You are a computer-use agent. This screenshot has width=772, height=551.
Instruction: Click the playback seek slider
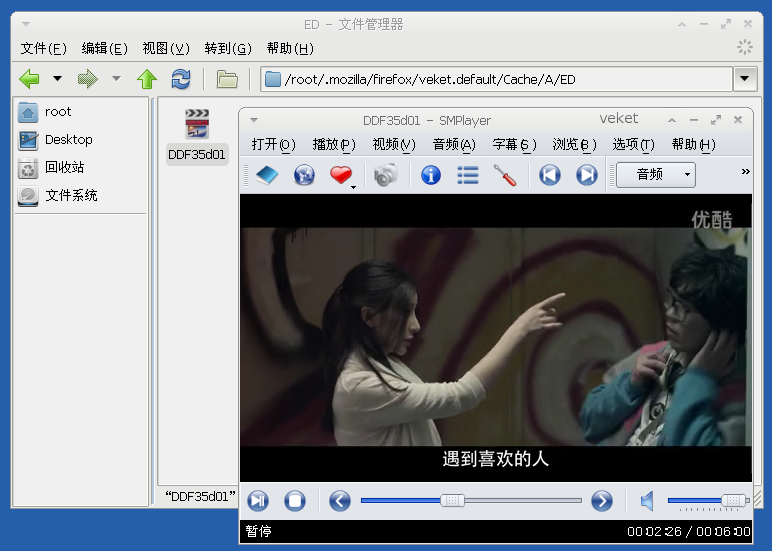tap(471, 501)
